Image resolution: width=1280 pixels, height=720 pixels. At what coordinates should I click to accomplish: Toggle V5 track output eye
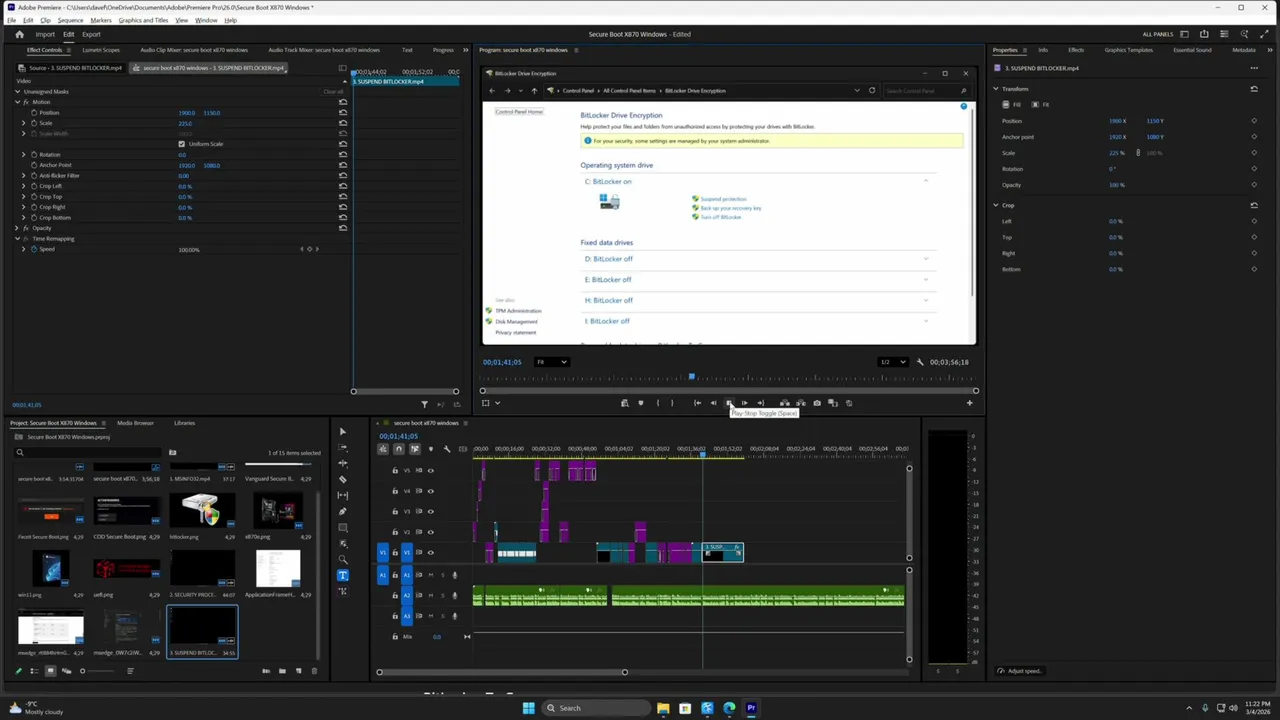click(431, 470)
